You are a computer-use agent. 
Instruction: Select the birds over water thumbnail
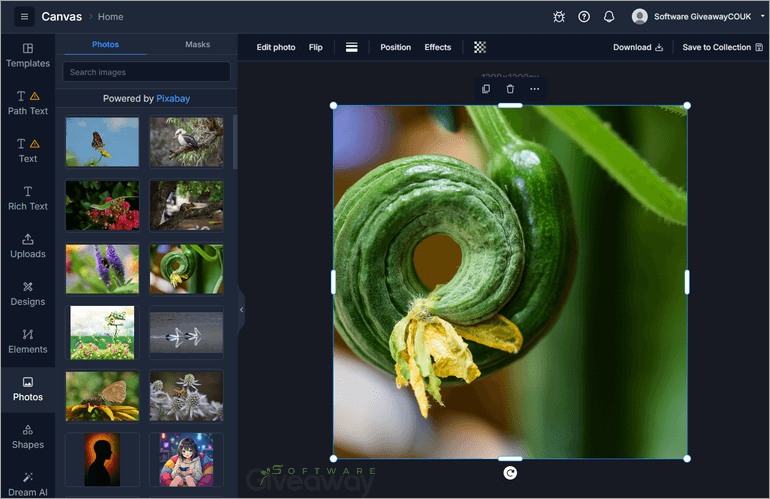click(x=186, y=333)
